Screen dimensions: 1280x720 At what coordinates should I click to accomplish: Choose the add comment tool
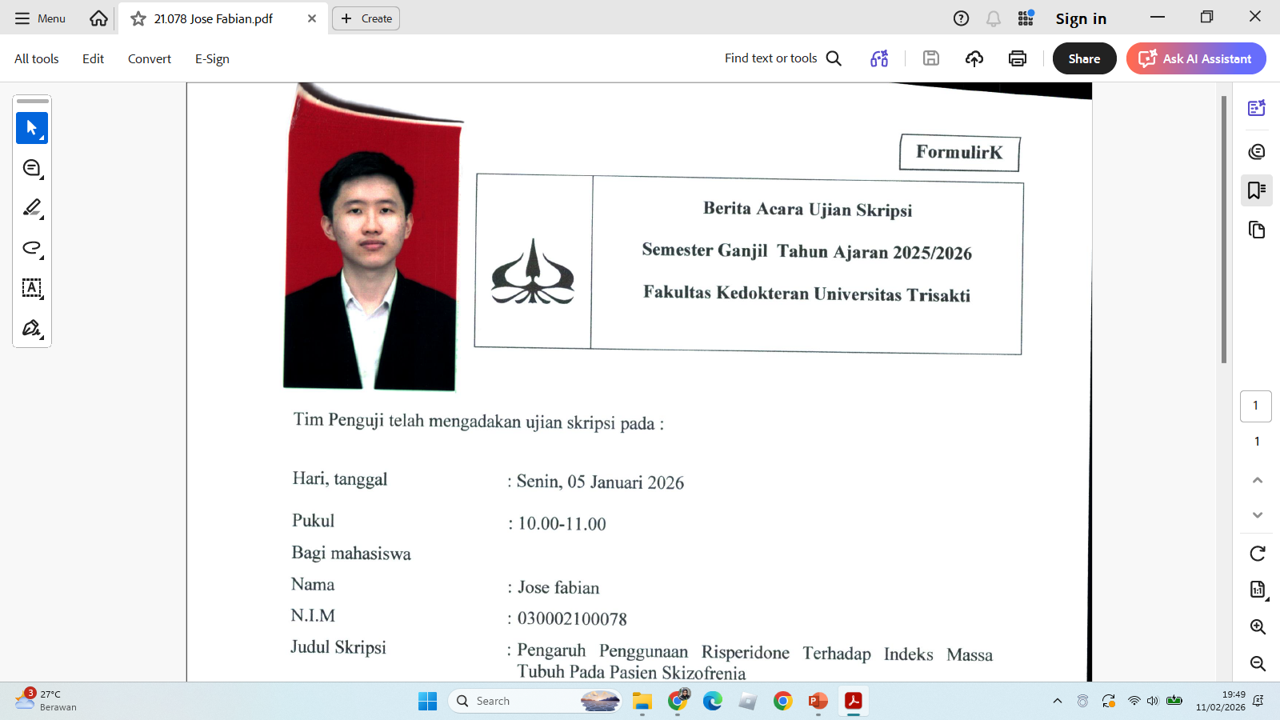click(x=32, y=168)
